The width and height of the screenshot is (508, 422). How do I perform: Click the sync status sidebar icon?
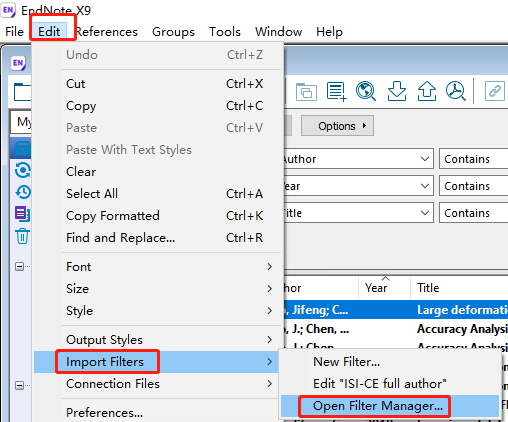(x=23, y=170)
